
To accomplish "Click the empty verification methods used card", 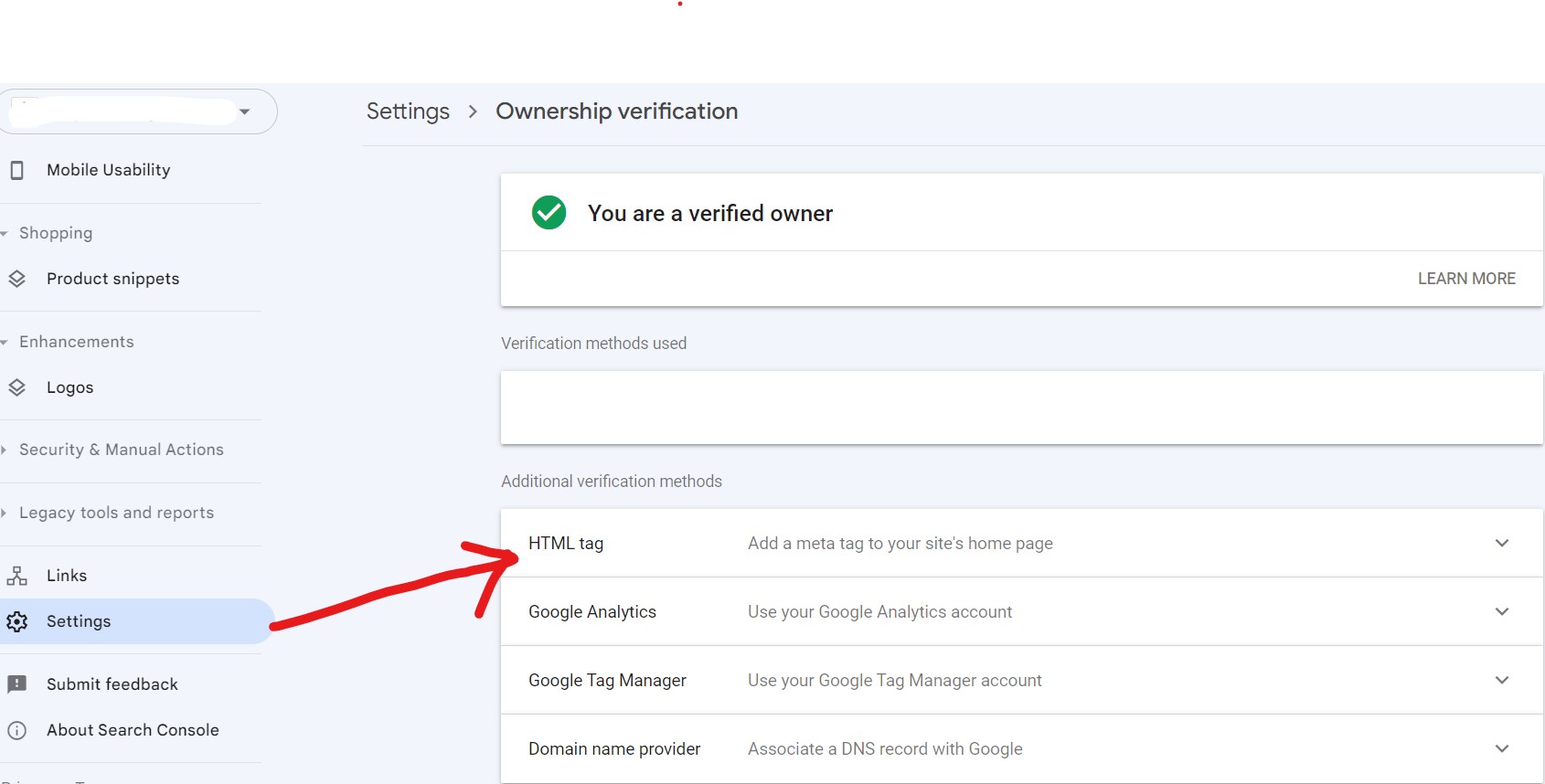I will coord(1022,408).
